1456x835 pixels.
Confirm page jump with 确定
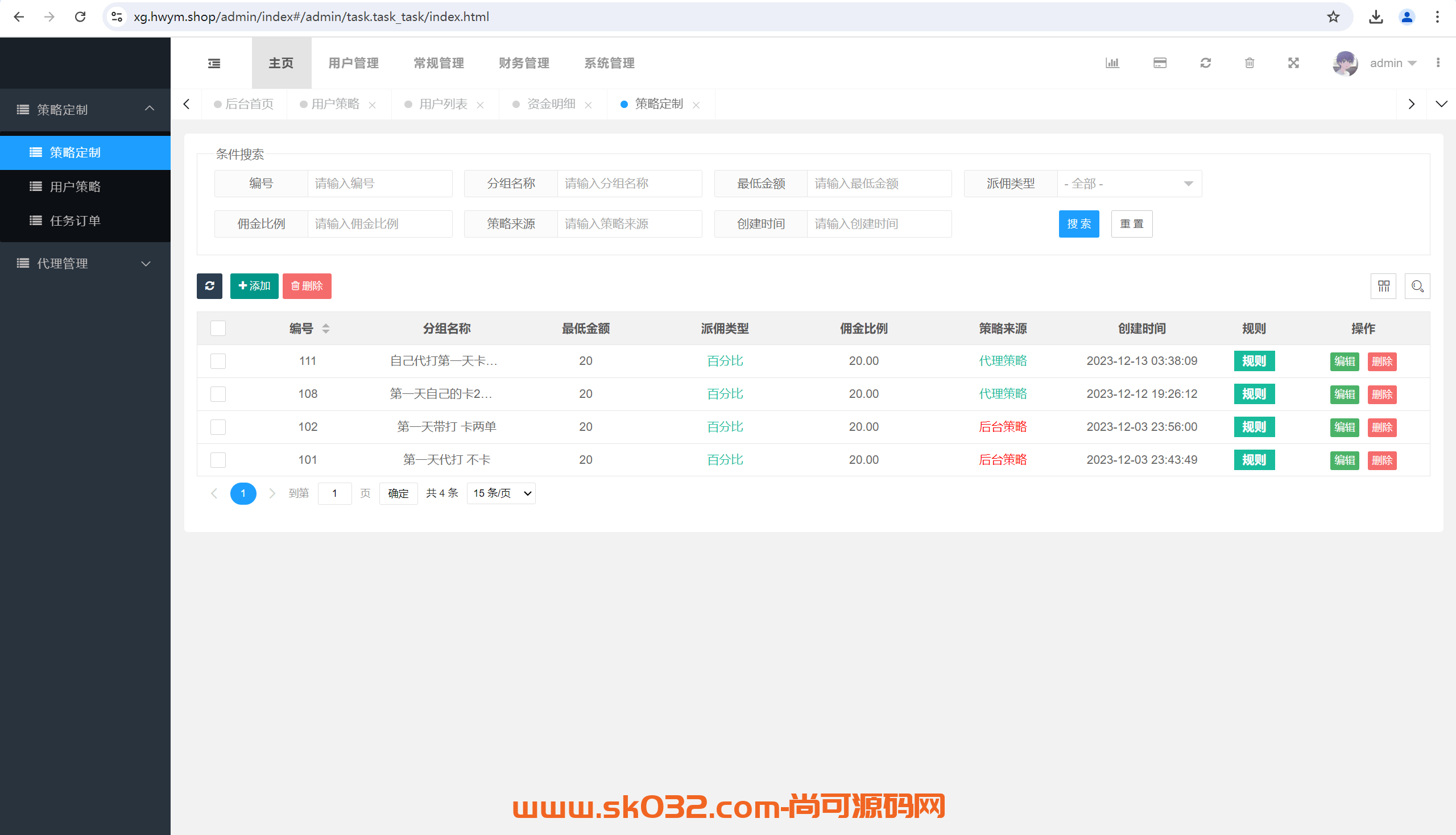(398, 493)
